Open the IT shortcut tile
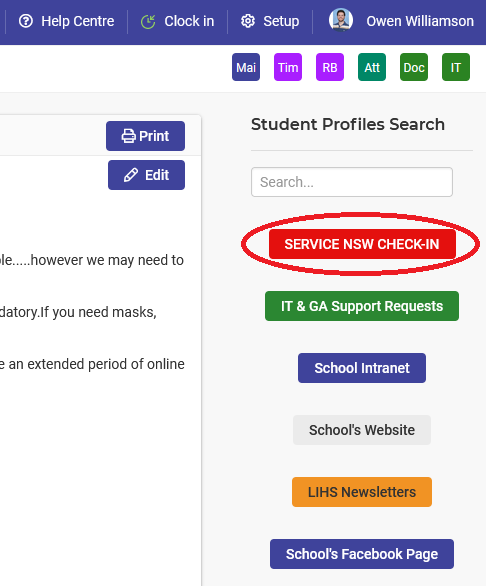The height and width of the screenshot is (588, 488). point(456,68)
